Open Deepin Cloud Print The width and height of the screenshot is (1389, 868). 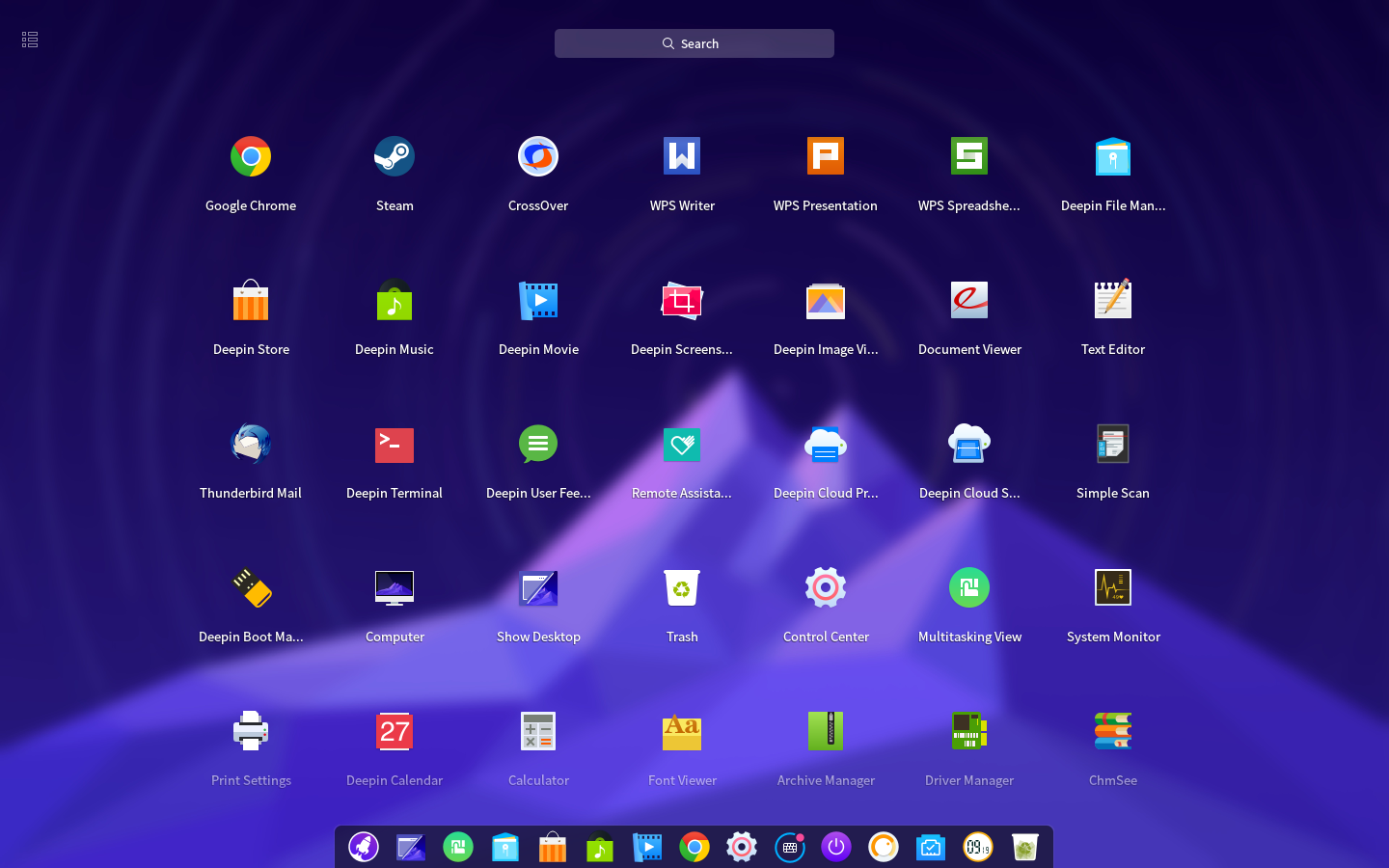click(x=826, y=444)
